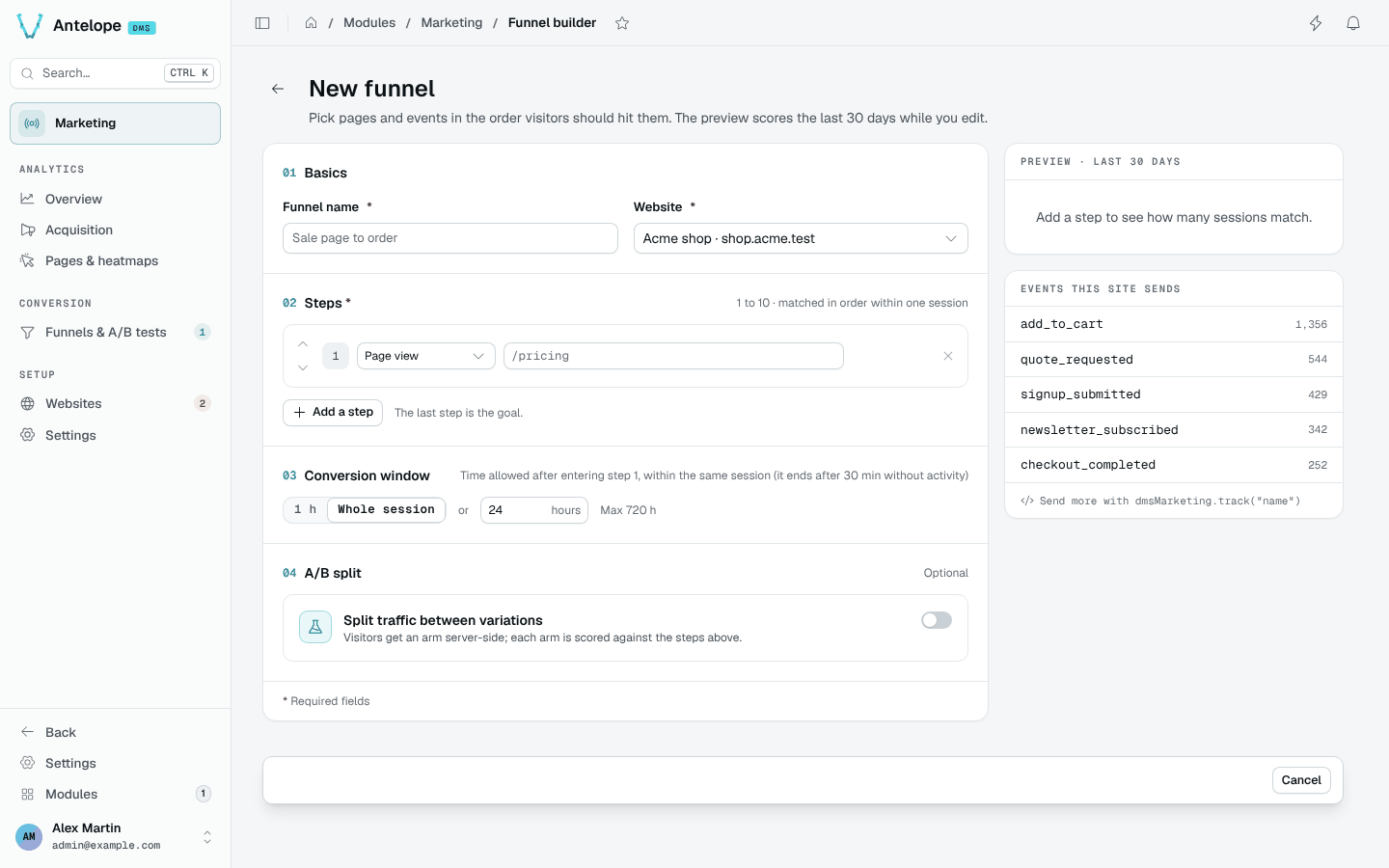
Task: Click the Acquisition flag icon
Action: 28,231
